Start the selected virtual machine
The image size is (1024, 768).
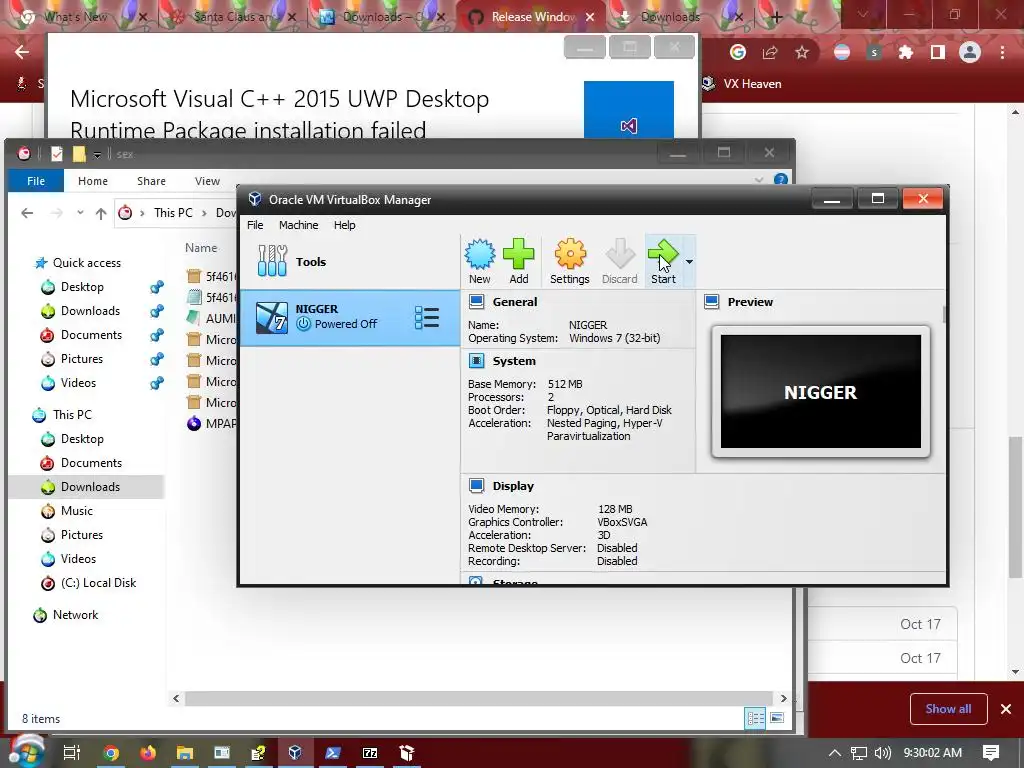(x=663, y=261)
